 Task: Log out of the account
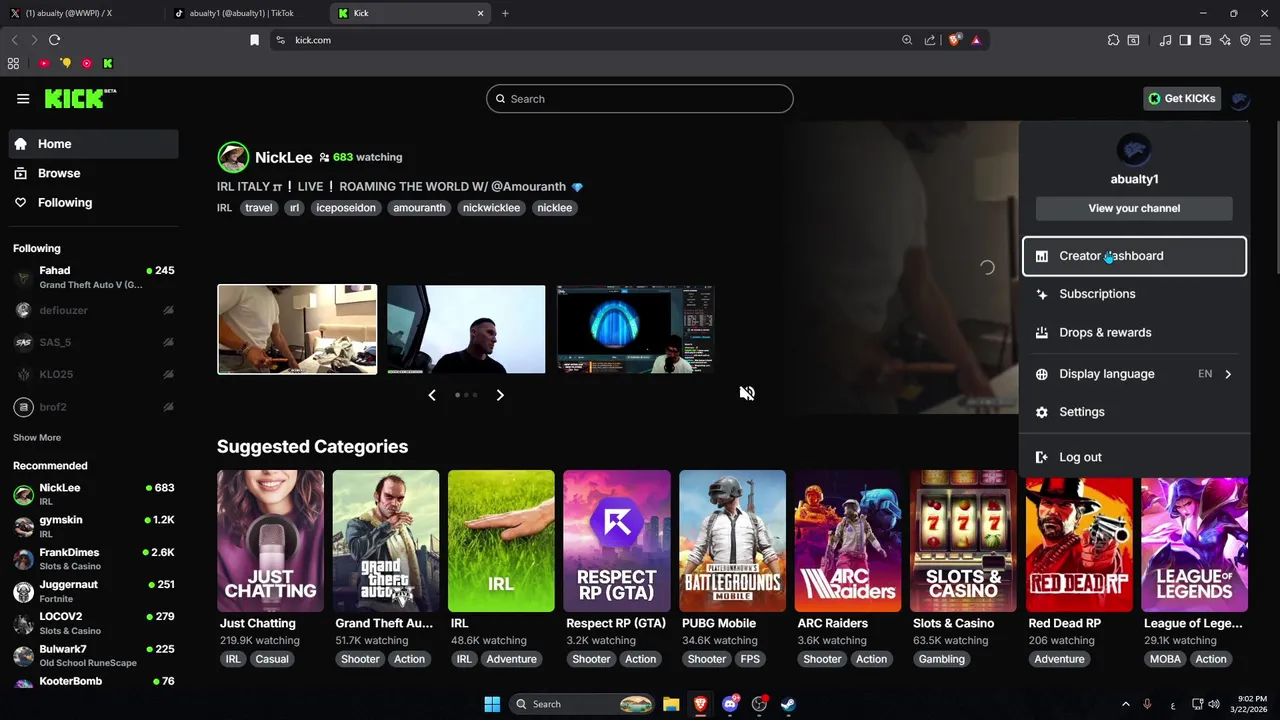1134,457
